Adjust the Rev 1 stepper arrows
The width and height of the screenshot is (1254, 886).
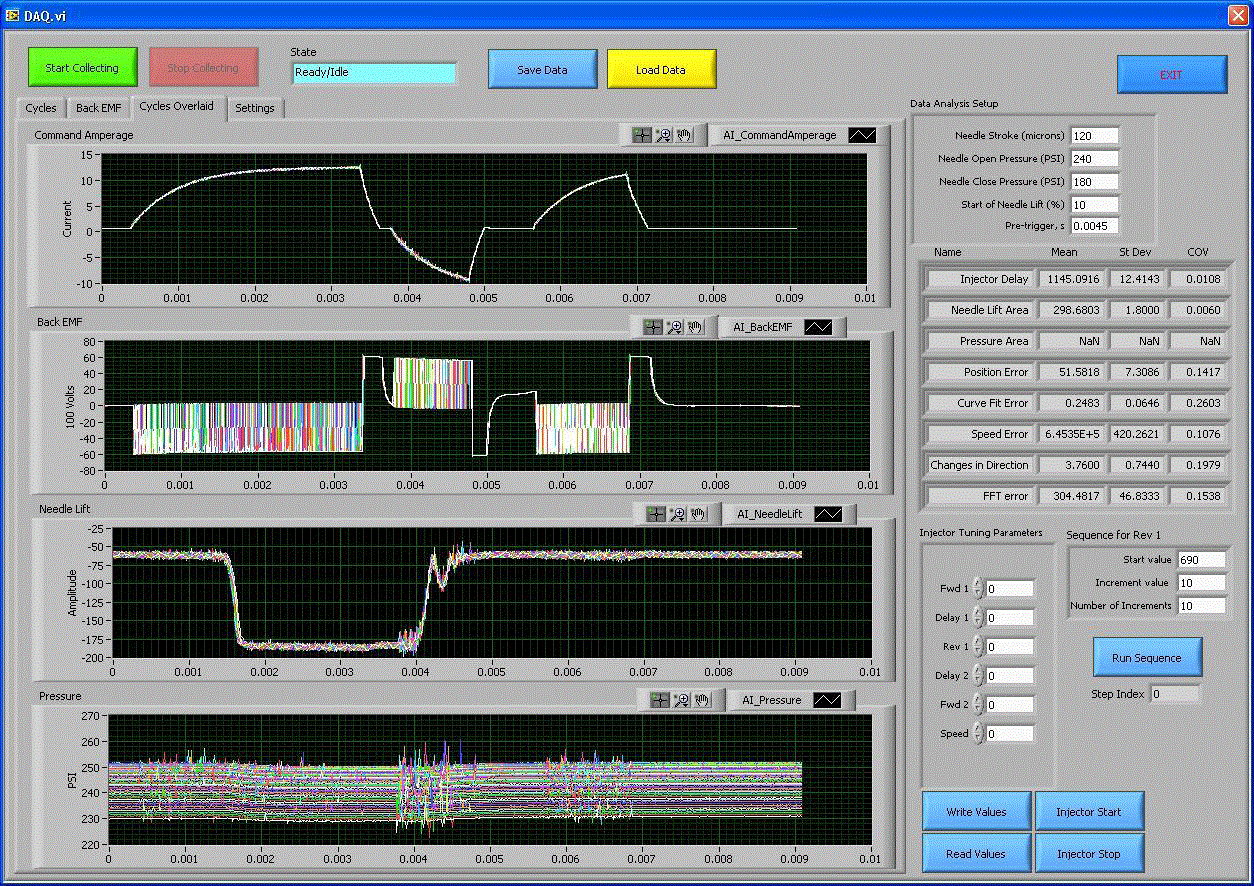(978, 647)
